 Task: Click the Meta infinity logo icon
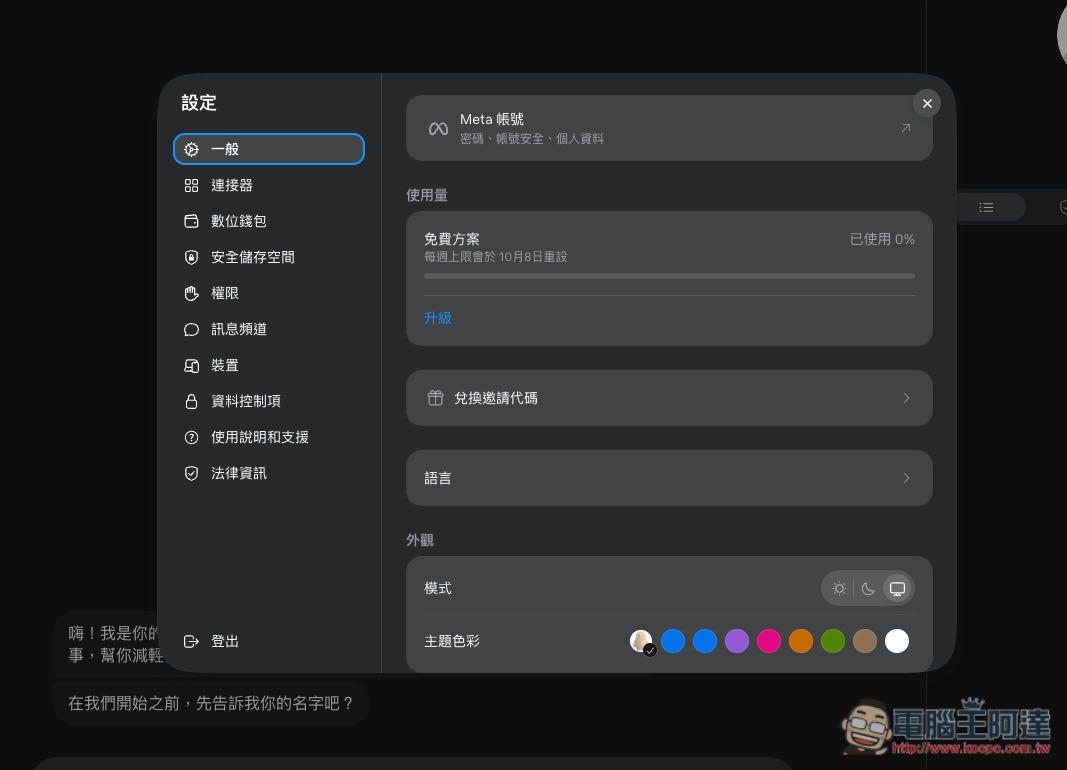[x=438, y=129]
